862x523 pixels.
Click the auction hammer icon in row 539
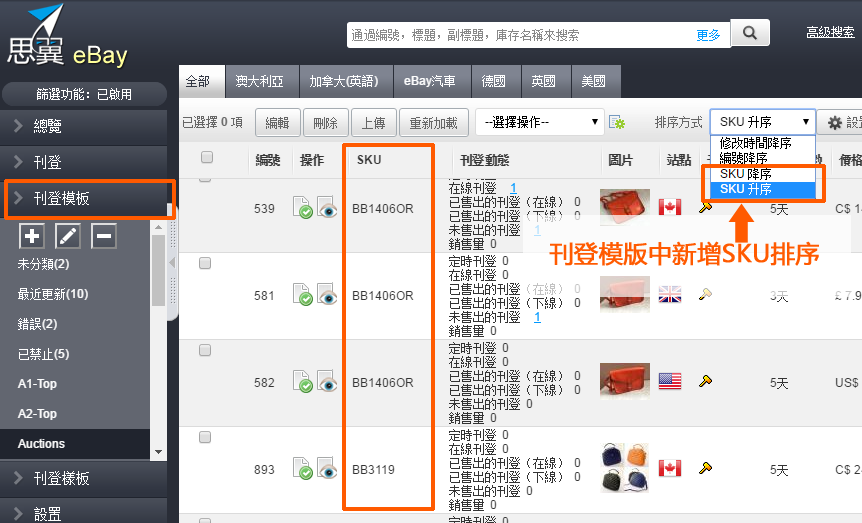click(705, 207)
